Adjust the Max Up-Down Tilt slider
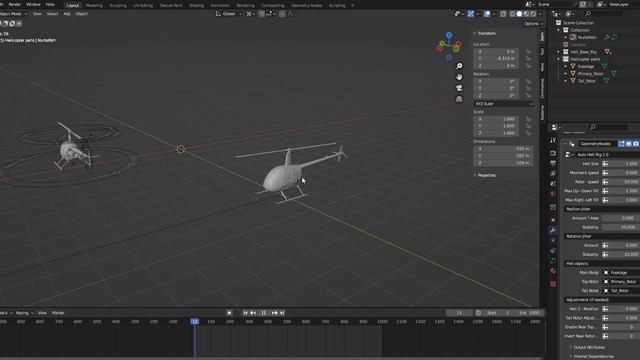This screenshot has height=360, width=640. point(624,191)
